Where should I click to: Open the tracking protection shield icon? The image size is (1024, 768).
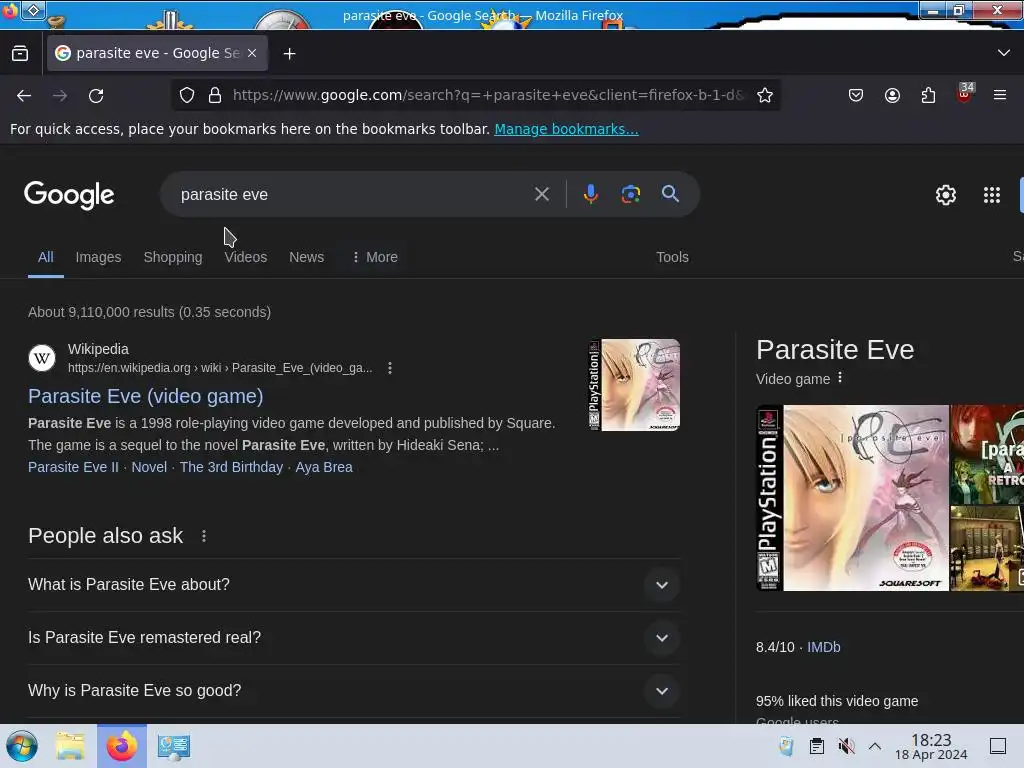[x=187, y=95]
